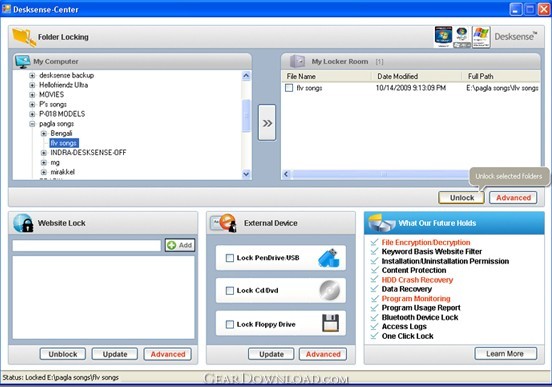The image size is (552, 387).
Task: Click Keyword Basis Website Filter text
Action: click(432, 251)
